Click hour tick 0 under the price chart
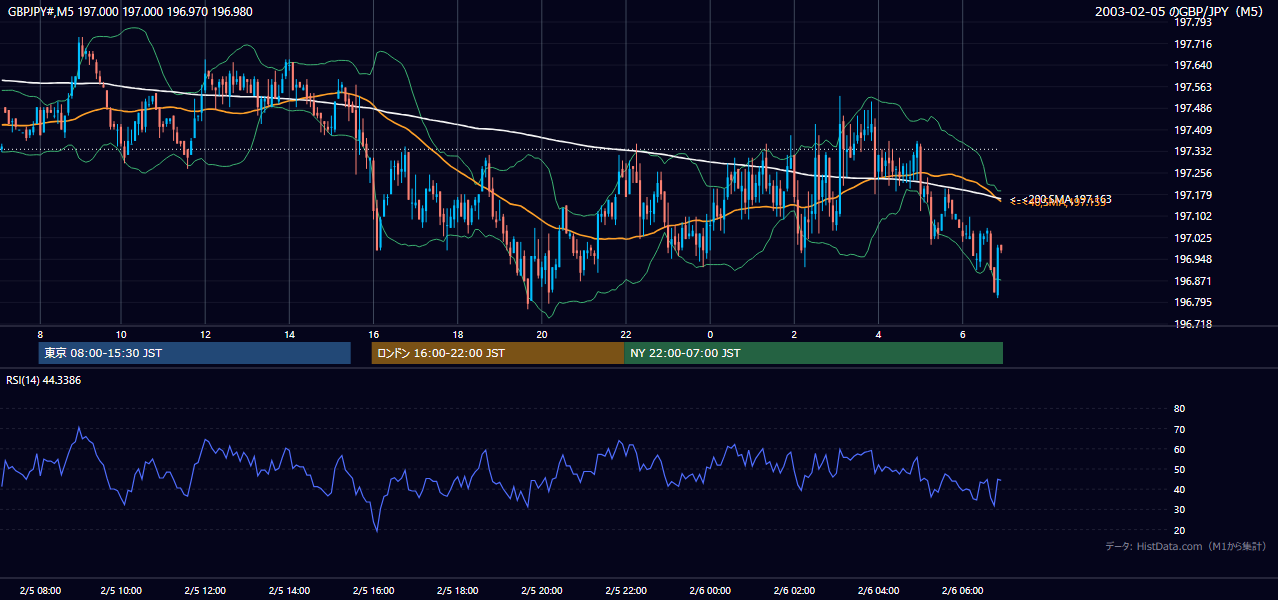Screen dimensions: 1278x600 (x=710, y=334)
